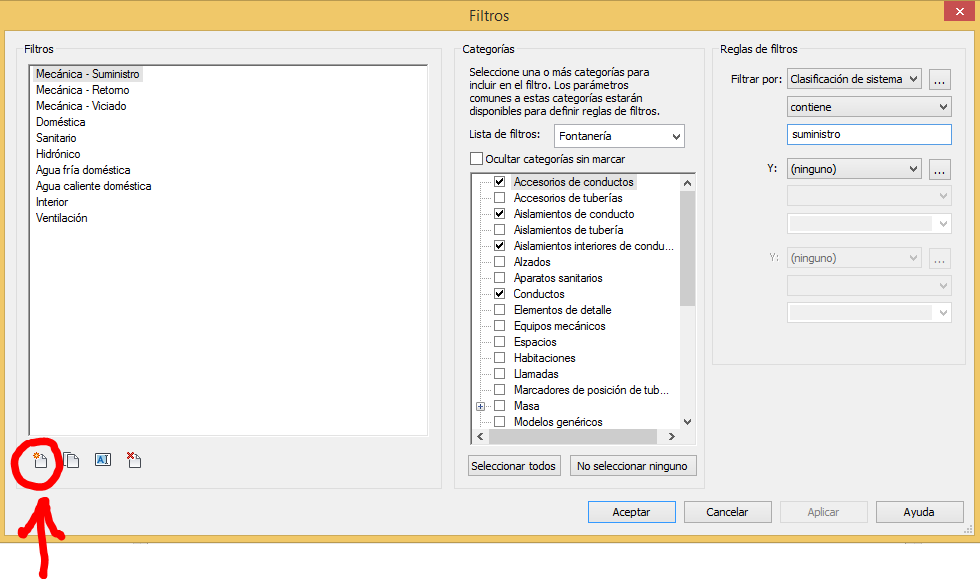Select Mecánica - Retorno in the filter list
The image size is (980, 579).
(83, 90)
